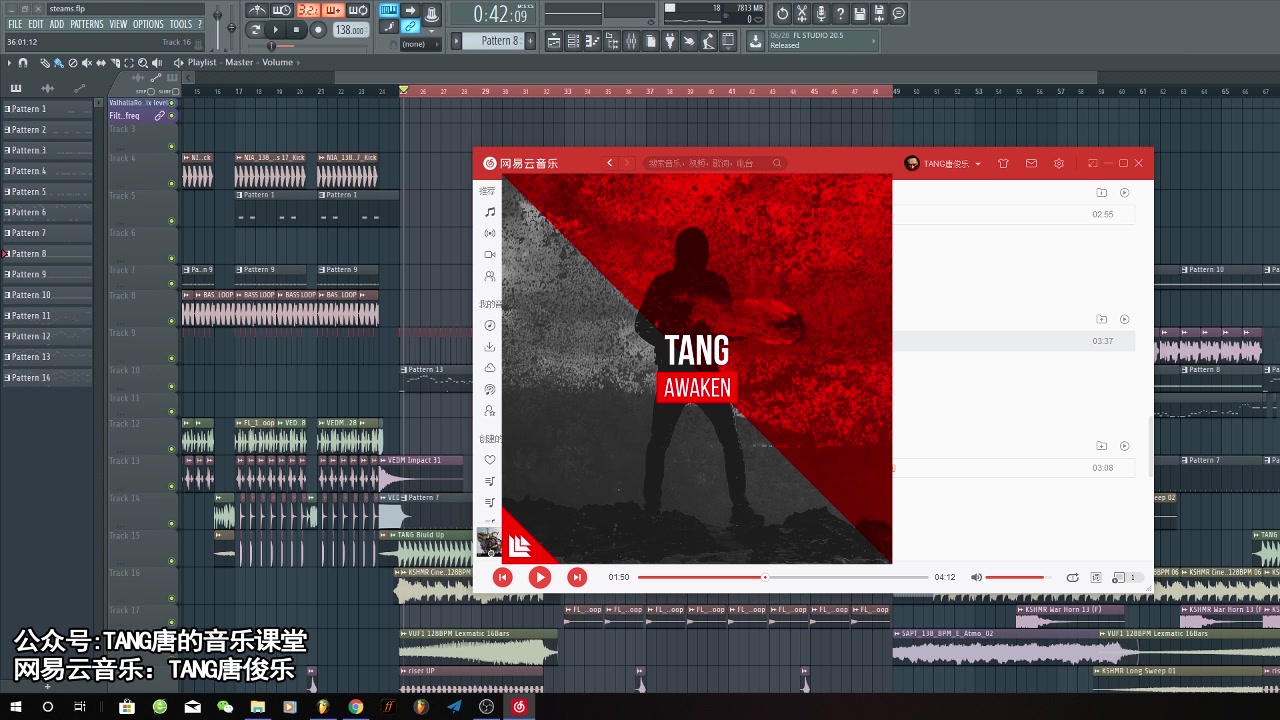Select the playlist zoom magnifier tool
This screenshot has height=720, width=1280.
click(x=143, y=63)
